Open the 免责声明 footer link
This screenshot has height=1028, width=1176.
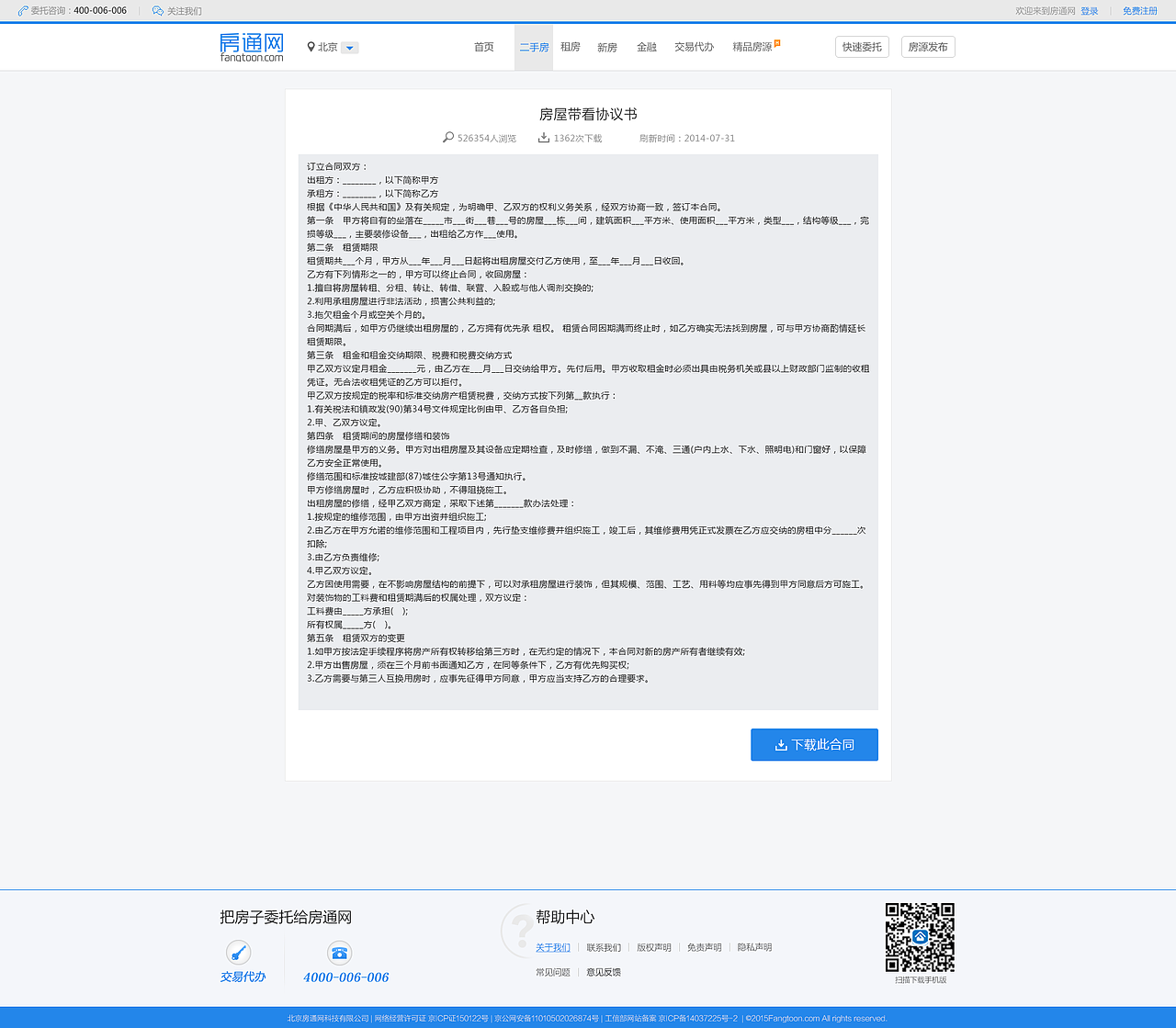click(705, 947)
